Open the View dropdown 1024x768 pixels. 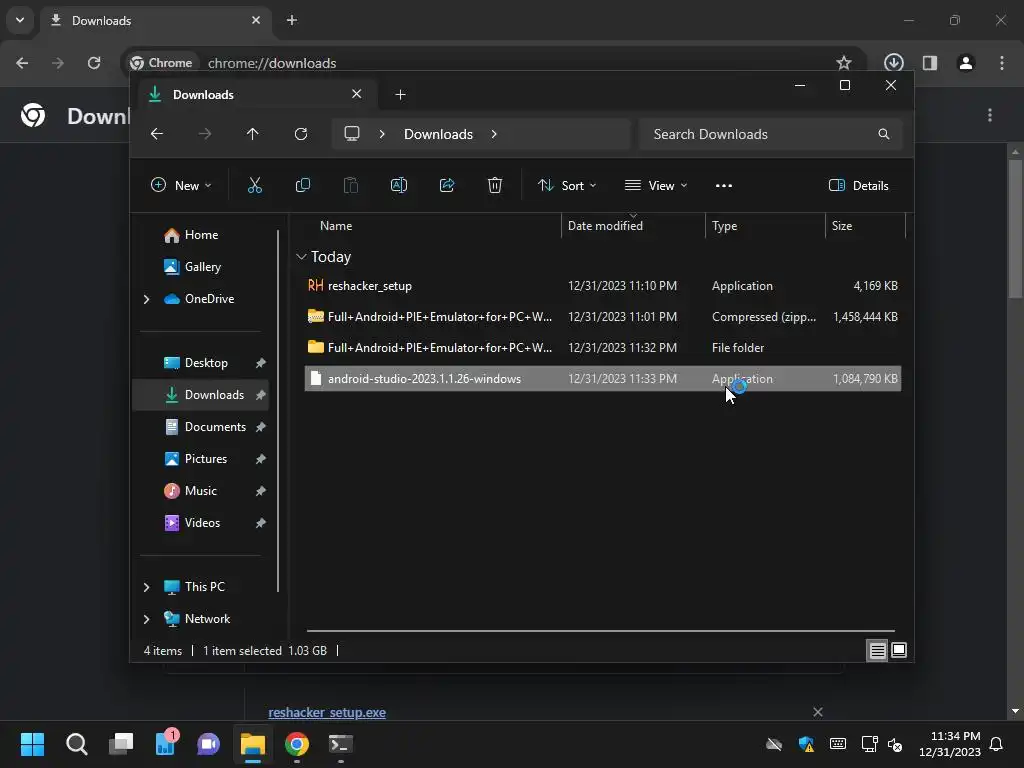pos(656,185)
